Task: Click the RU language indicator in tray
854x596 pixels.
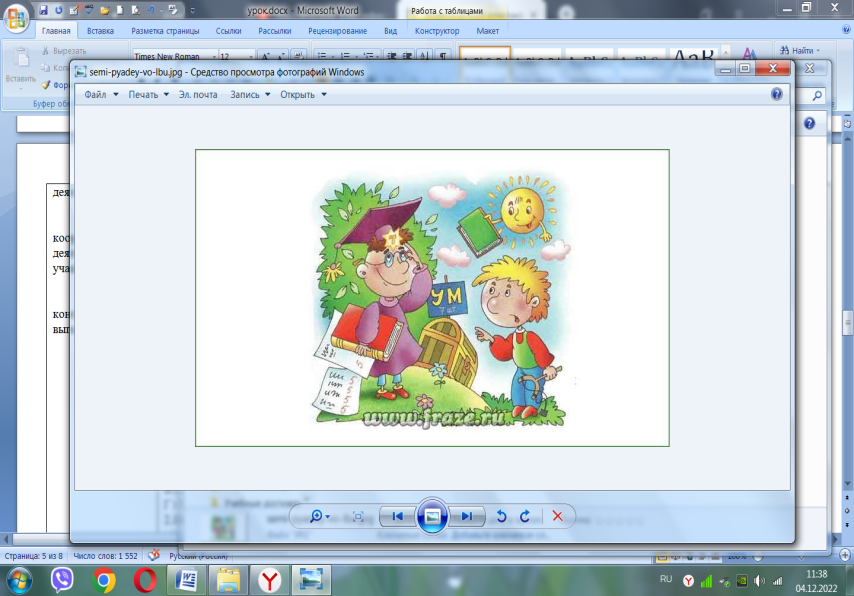Action: 666,579
